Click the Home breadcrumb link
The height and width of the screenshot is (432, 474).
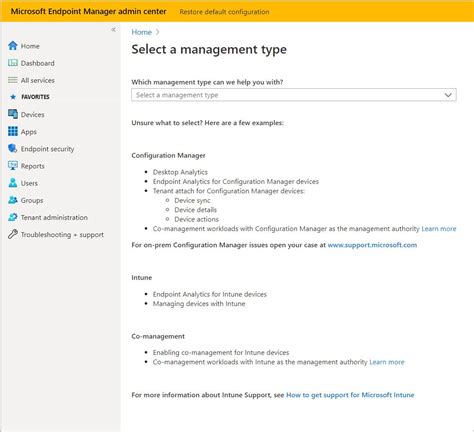coord(142,32)
